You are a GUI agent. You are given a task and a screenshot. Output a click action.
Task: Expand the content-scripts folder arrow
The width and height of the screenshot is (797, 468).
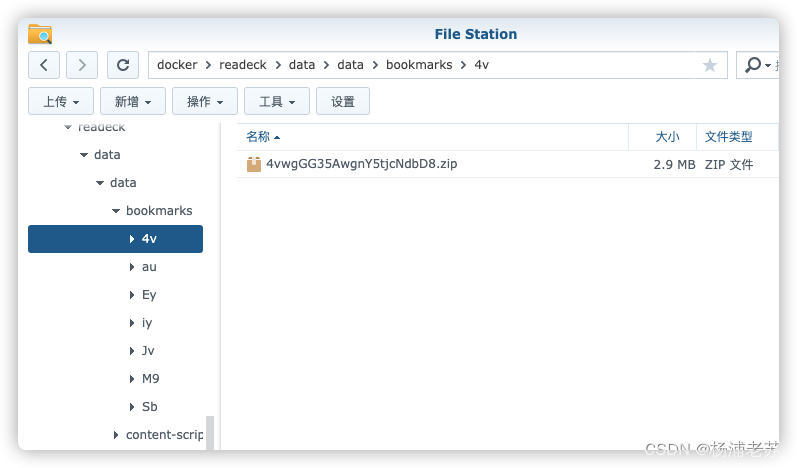tap(116, 435)
